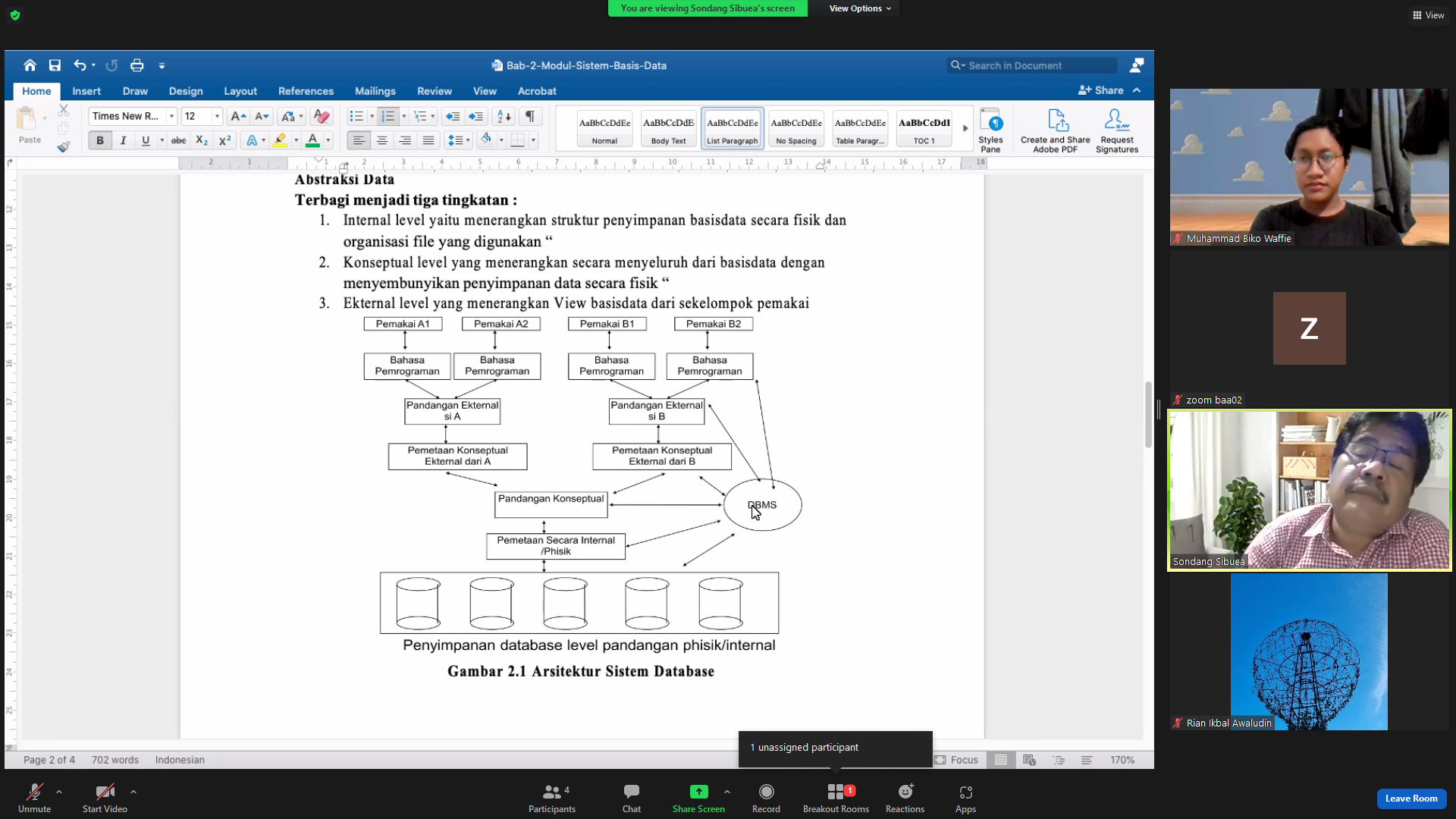Open the Zoom Chat panel
Screen dimensions: 1456x819
[x=632, y=799]
